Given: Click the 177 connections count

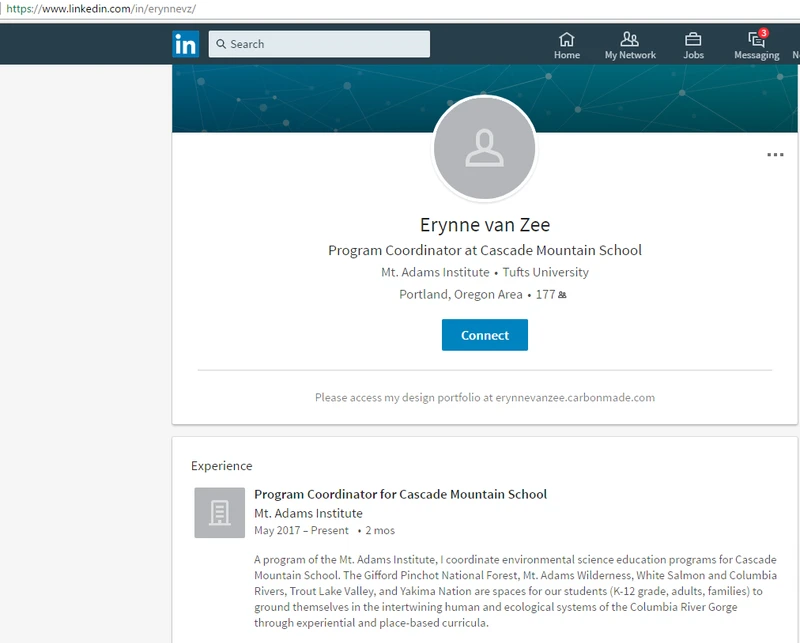Looking at the screenshot, I should coord(545,294).
